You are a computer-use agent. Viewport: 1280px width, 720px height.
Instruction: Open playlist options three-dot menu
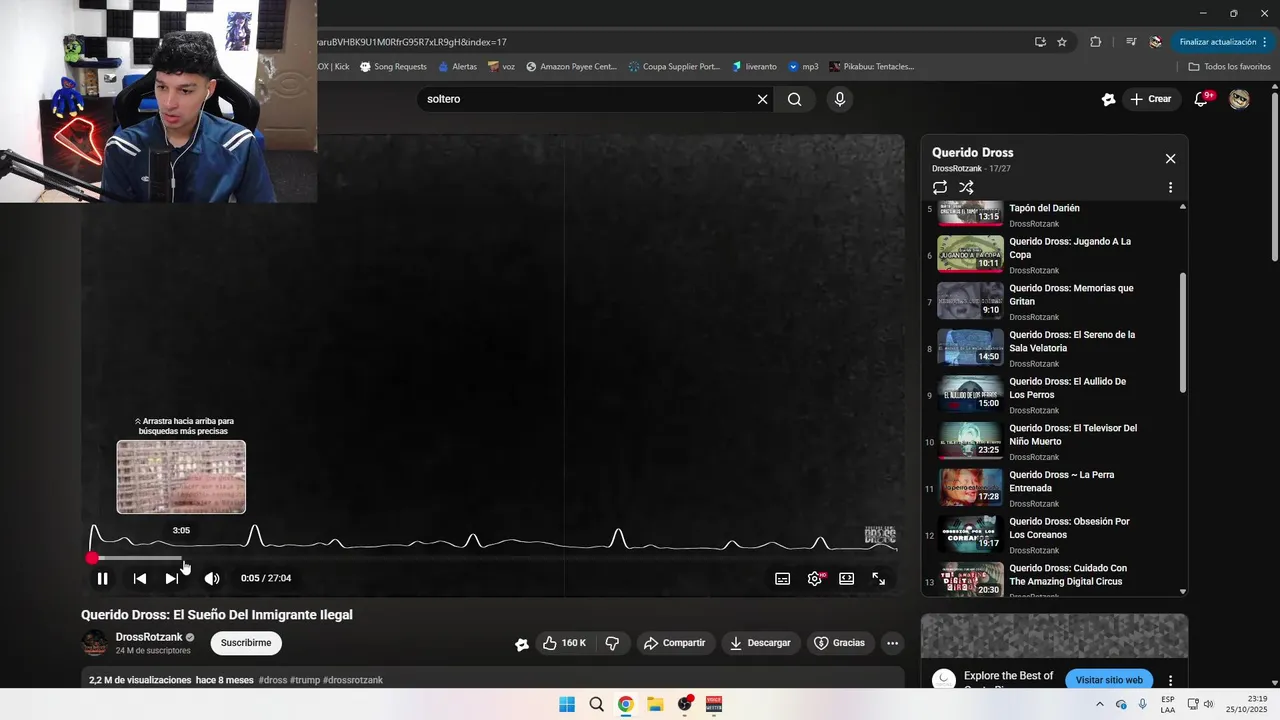pos(1170,187)
